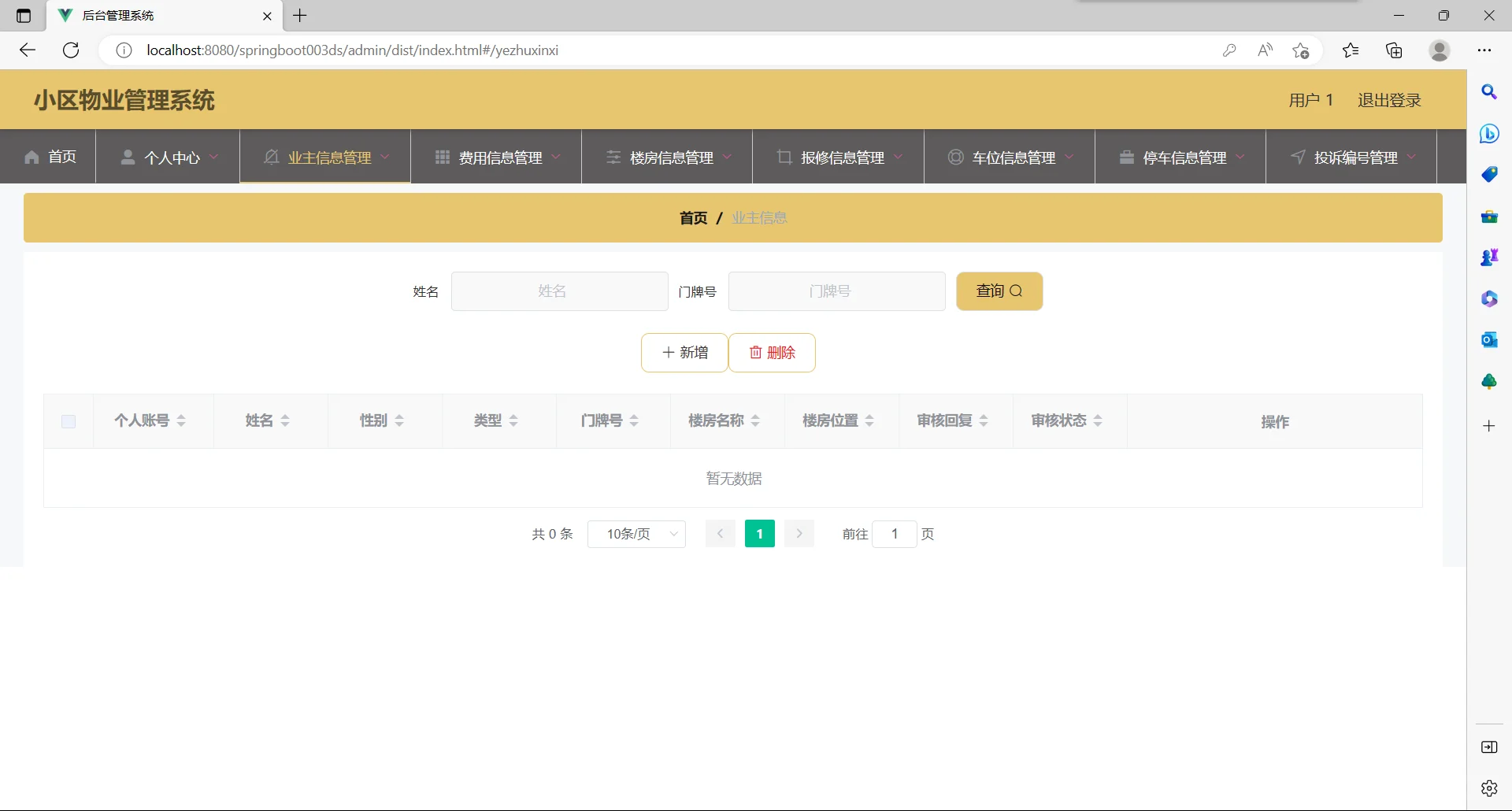Click the magnifier icon inside 查询 button
The height and width of the screenshot is (811, 1512).
(1018, 291)
